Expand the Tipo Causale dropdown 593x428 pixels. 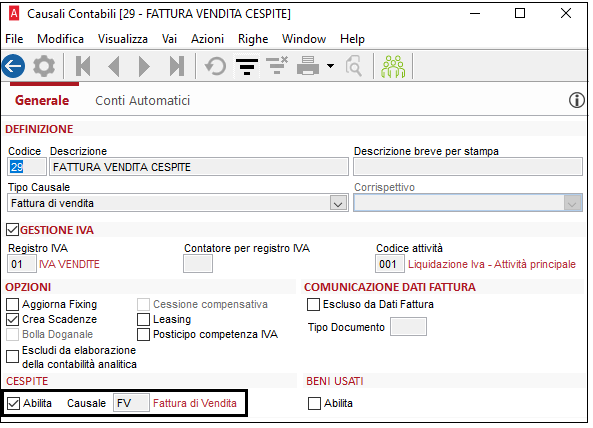(338, 203)
